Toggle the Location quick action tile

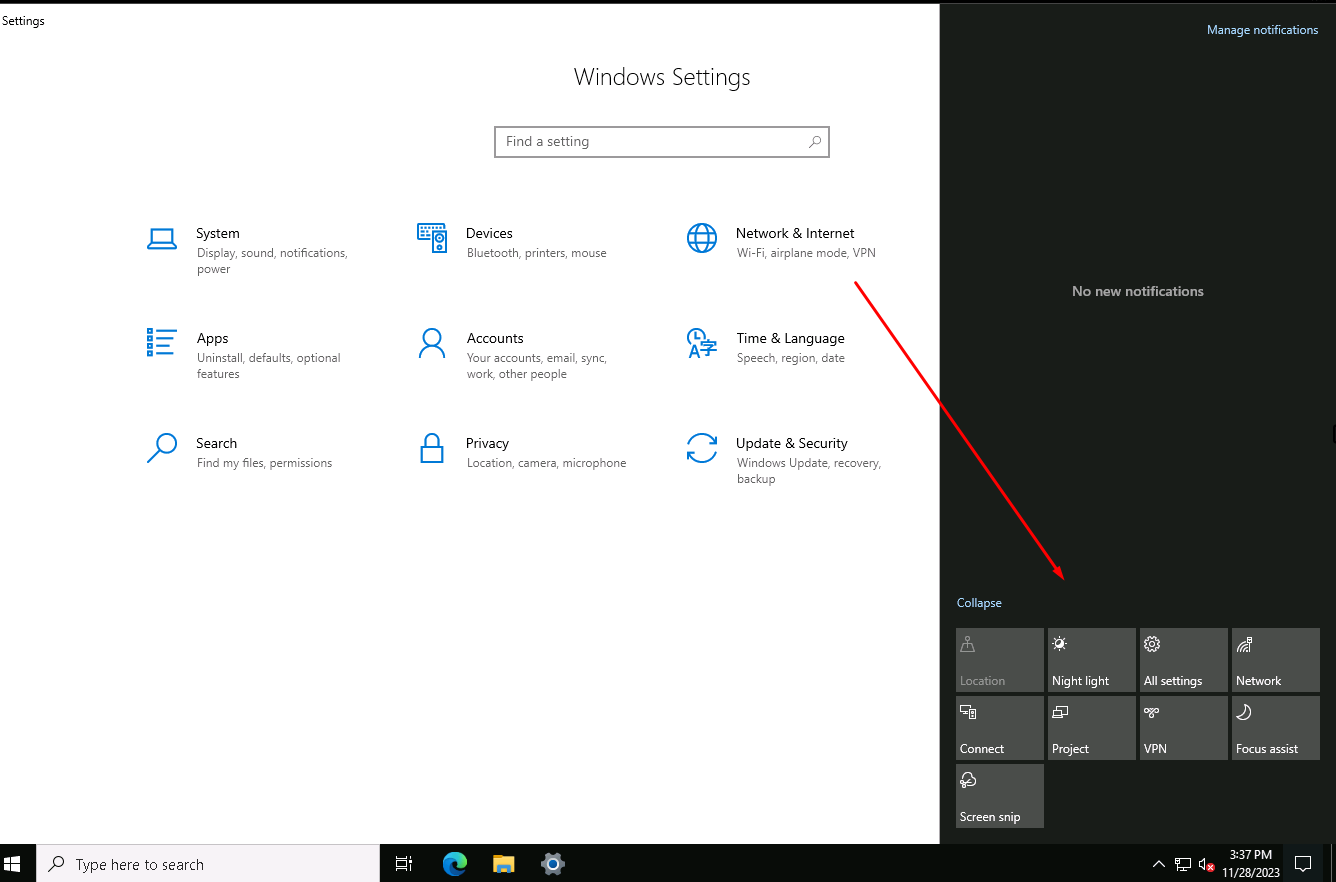(999, 660)
